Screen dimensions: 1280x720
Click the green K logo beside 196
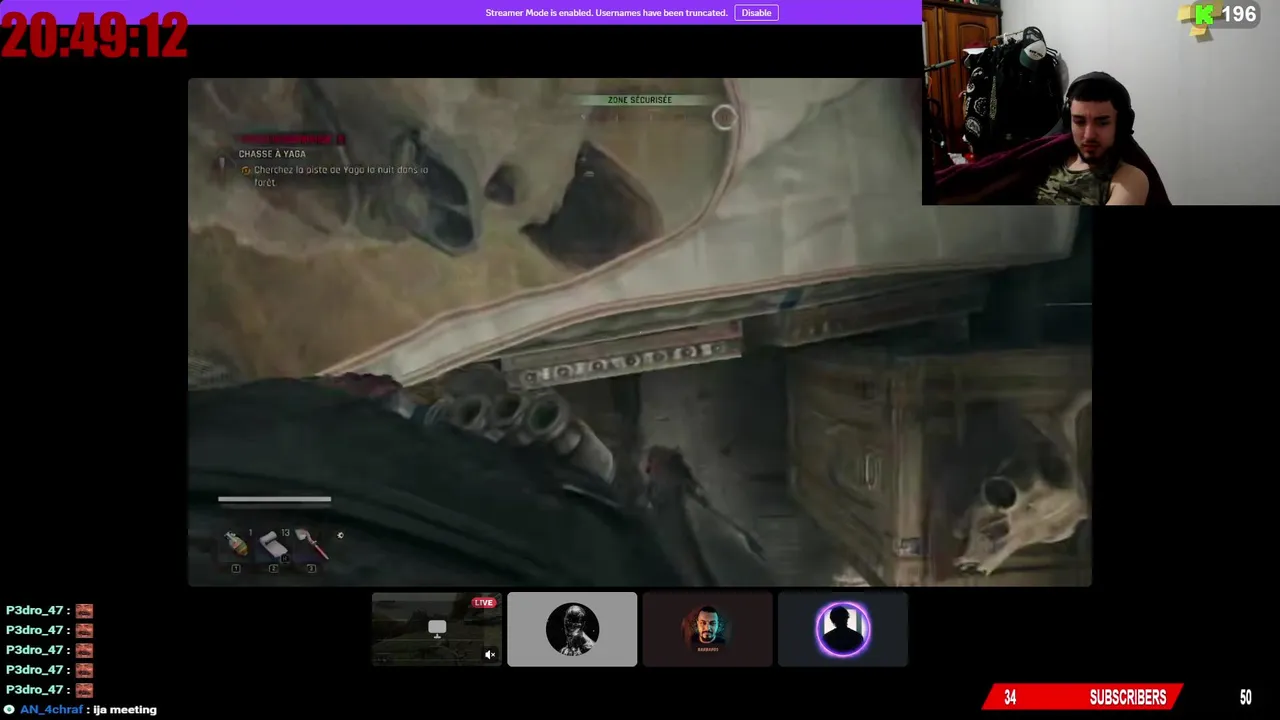pyautogui.click(x=1205, y=14)
